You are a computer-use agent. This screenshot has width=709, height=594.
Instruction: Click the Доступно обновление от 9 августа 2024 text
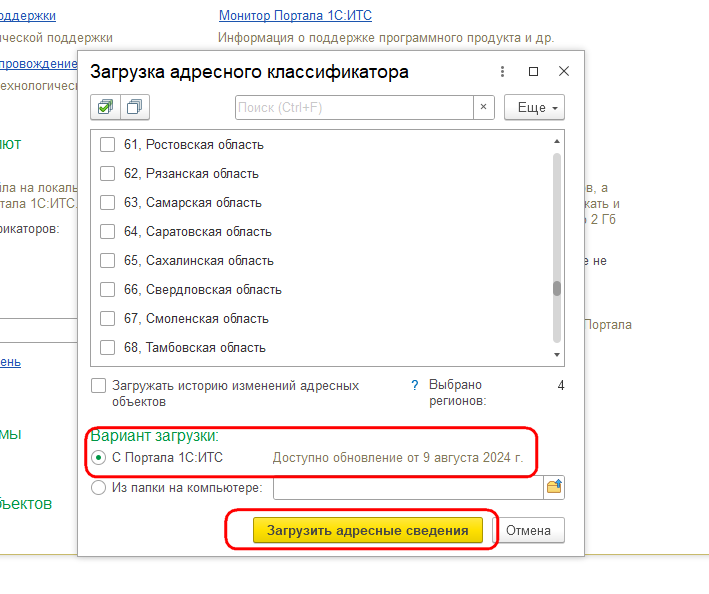tap(398, 457)
